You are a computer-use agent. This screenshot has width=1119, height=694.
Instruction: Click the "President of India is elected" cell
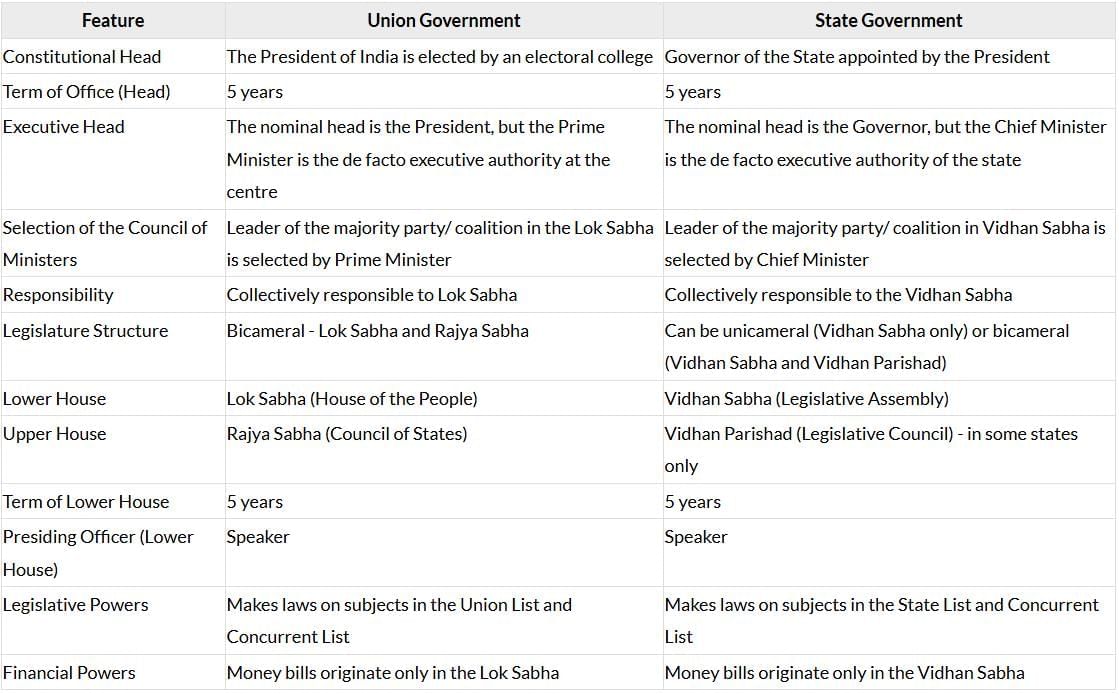point(439,57)
